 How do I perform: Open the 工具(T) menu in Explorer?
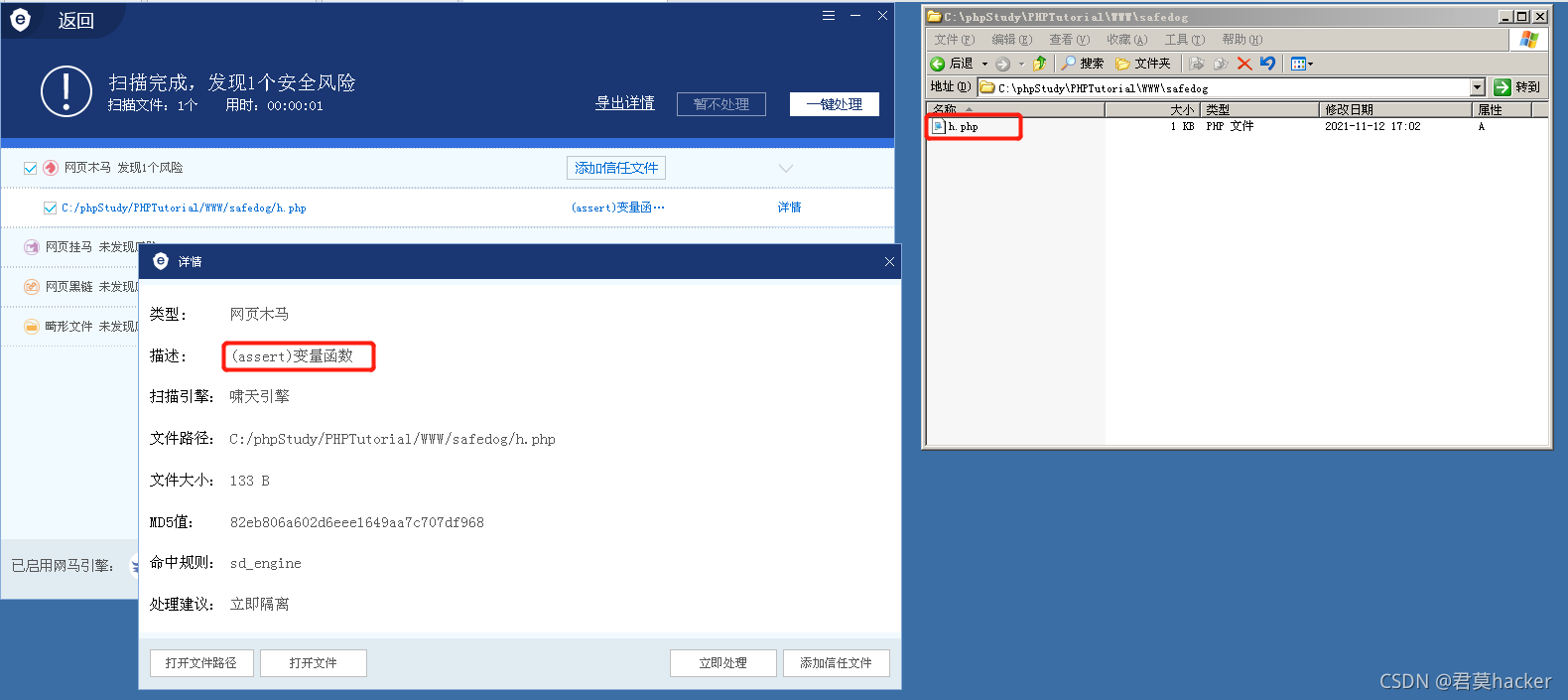(x=1185, y=40)
